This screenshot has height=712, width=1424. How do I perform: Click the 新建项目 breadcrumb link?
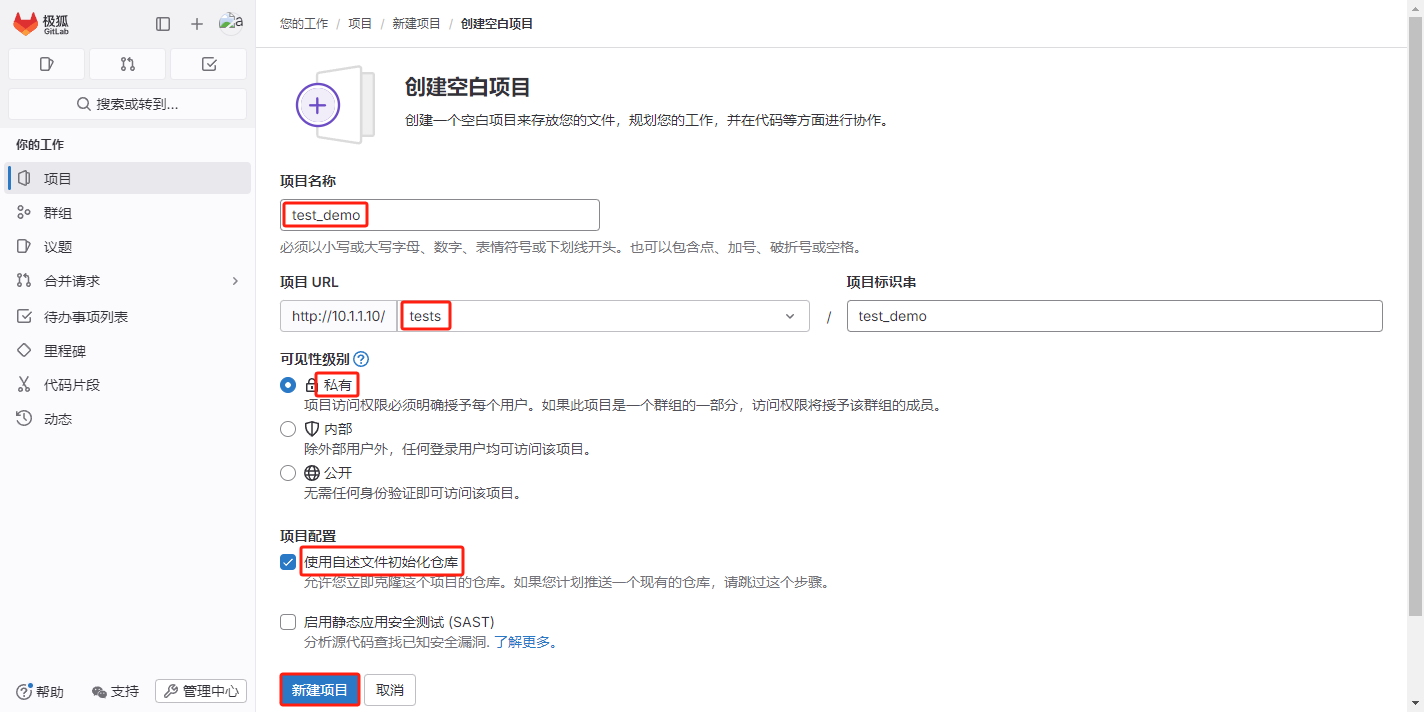click(x=416, y=23)
